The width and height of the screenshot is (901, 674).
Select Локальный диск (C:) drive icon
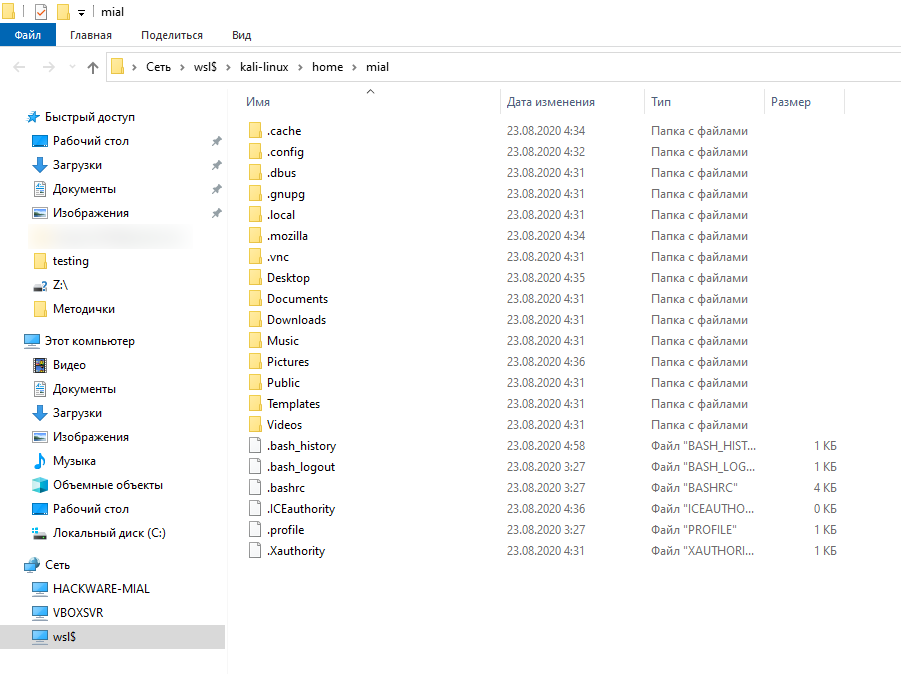pyautogui.click(x=40, y=533)
